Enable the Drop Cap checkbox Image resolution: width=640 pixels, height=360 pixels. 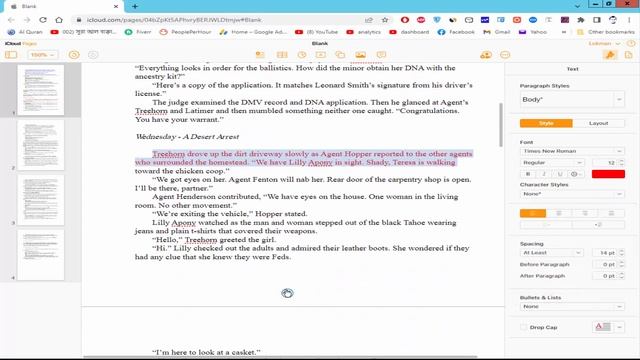523,327
